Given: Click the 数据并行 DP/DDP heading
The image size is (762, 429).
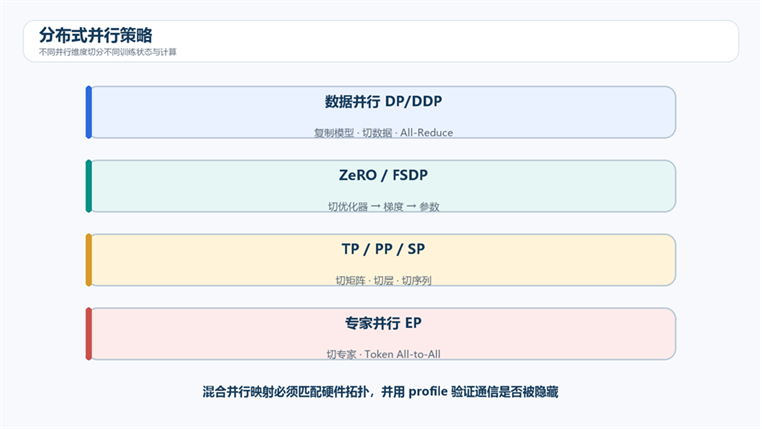Looking at the screenshot, I should 383,102.
